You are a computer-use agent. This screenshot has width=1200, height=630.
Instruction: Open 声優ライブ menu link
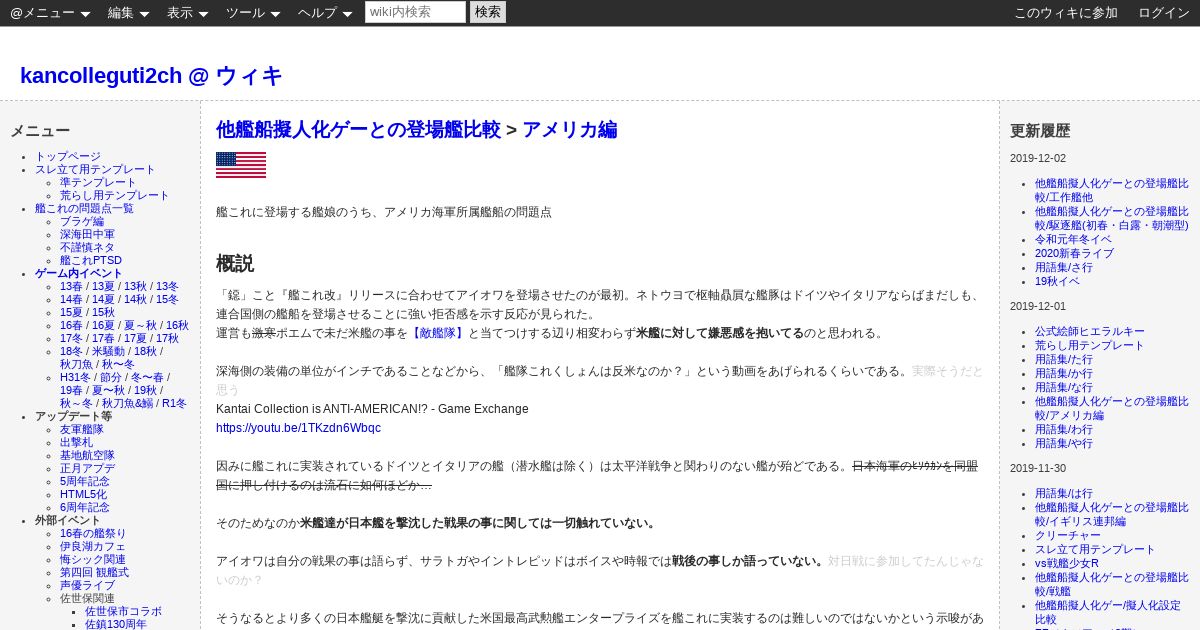[x=87, y=586]
